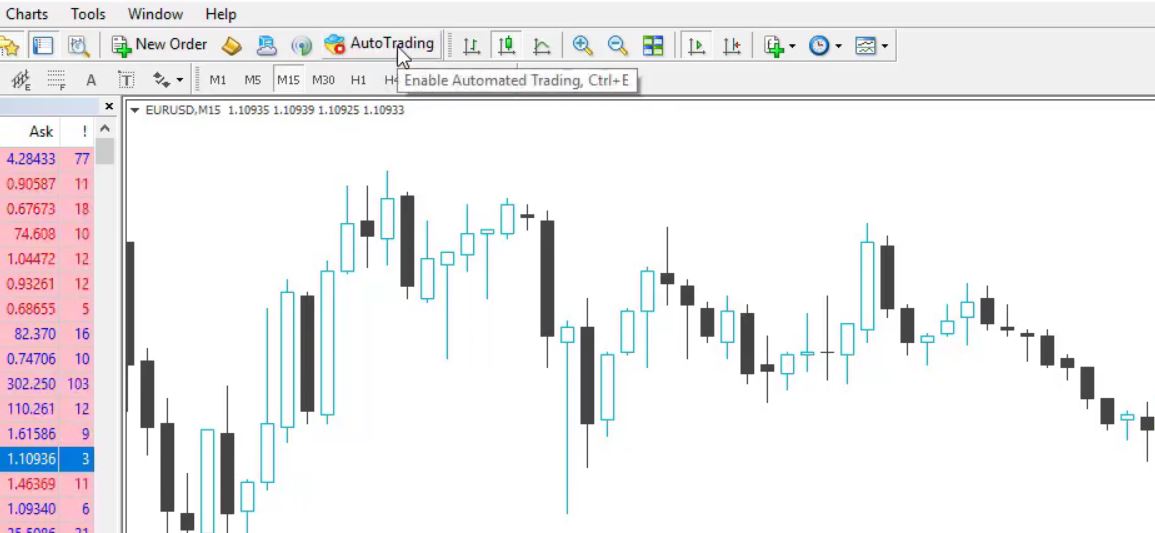Select the row with ask 302.250
The height and width of the screenshot is (533, 1155).
pos(47,384)
